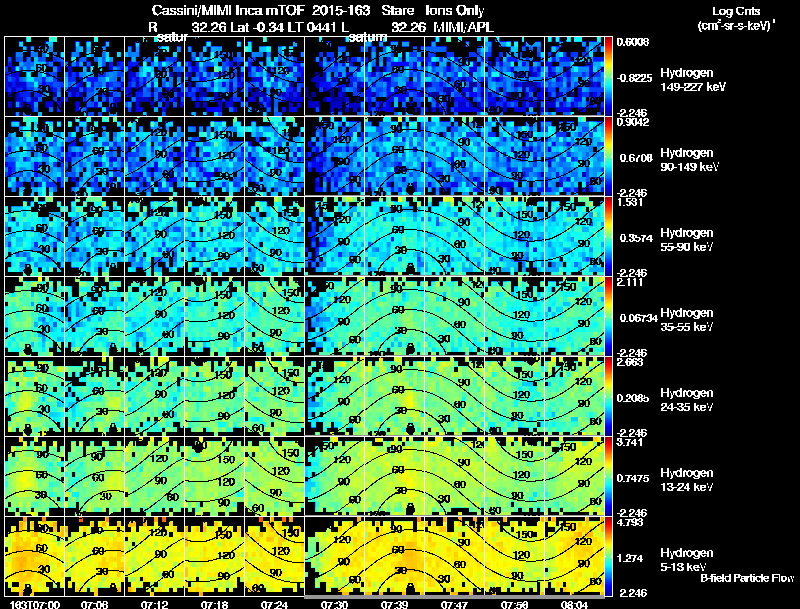Click the color bar of the 149-227 keV row
Viewport: 800px width, 609px height.
[x=608, y=76]
